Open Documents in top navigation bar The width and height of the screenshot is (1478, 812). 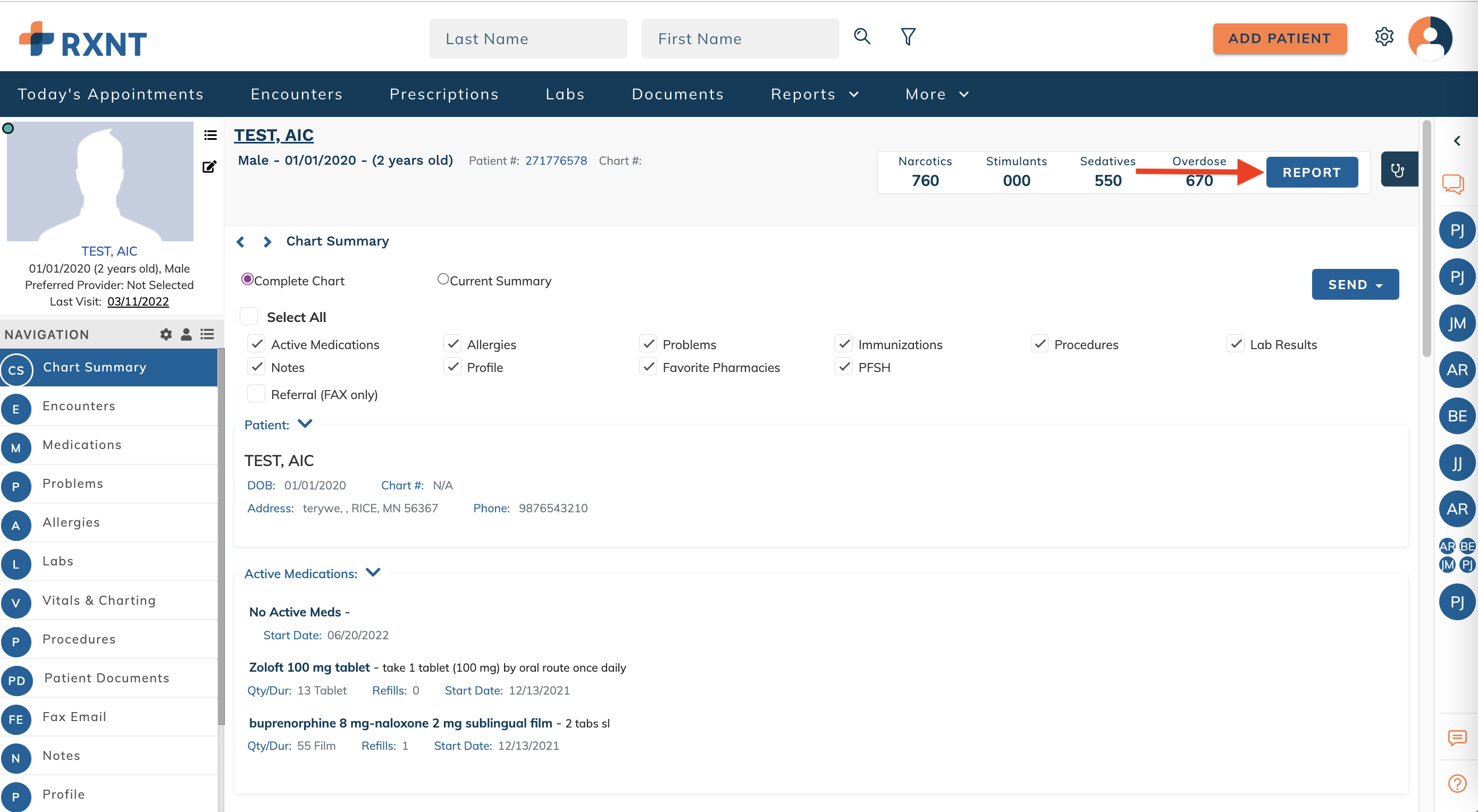(678, 94)
